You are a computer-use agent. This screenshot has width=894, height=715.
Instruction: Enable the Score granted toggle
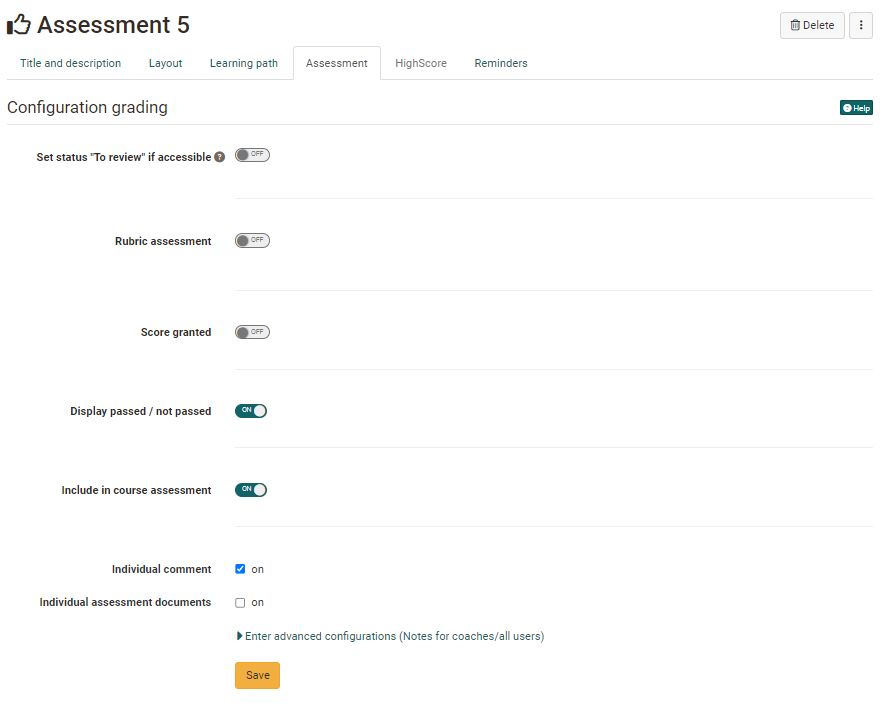point(252,332)
